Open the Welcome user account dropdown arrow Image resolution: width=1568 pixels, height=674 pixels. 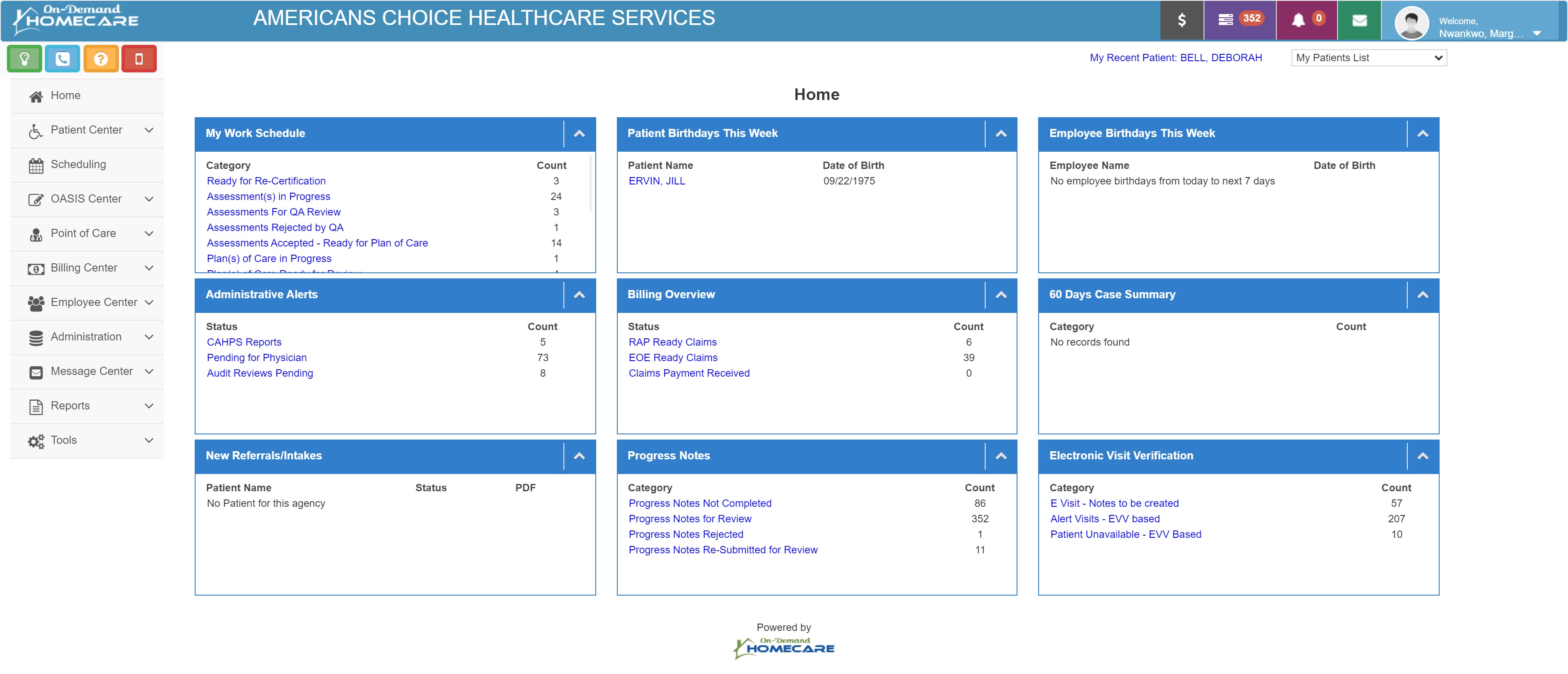coord(1537,34)
